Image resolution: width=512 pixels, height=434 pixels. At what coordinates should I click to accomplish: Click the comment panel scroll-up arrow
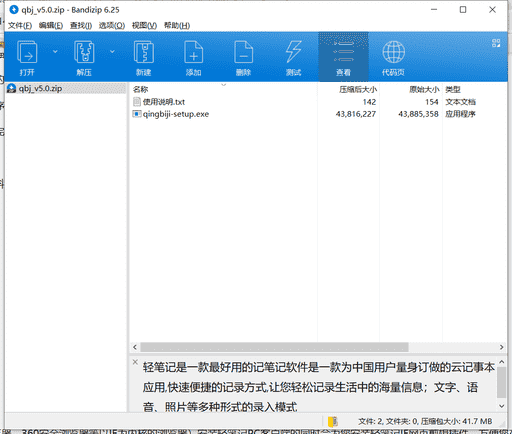[502, 362]
